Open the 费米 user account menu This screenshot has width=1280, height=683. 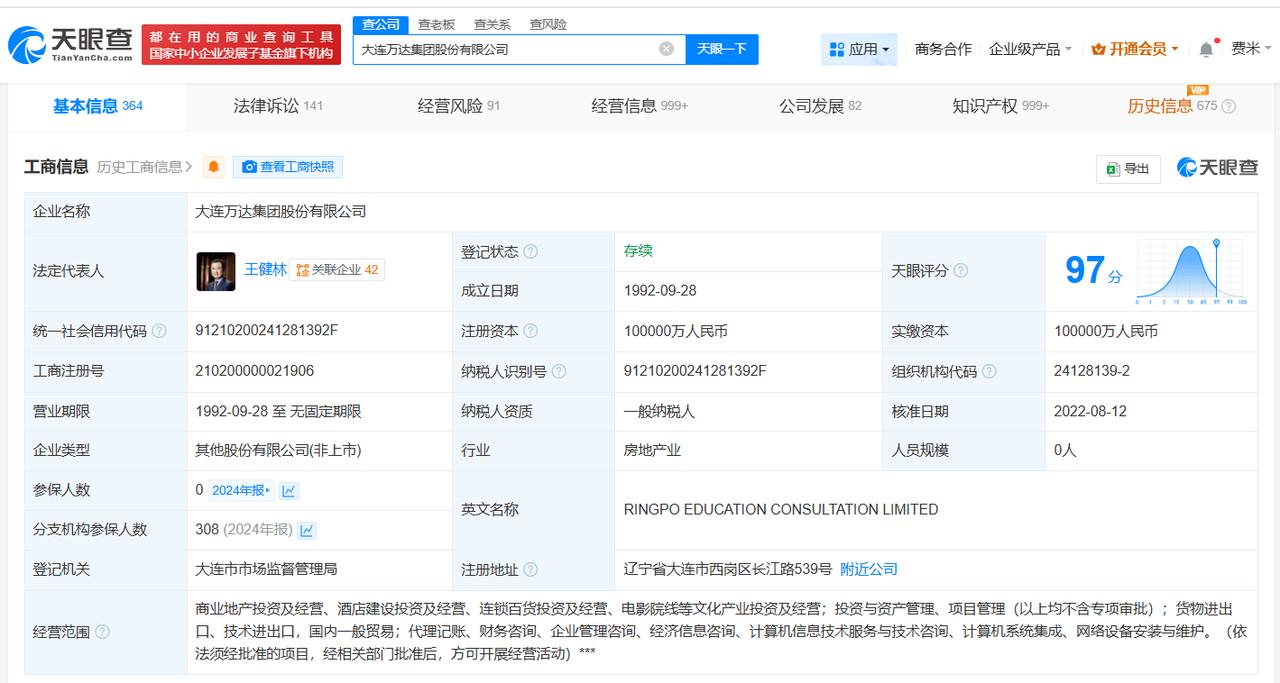[1251, 49]
